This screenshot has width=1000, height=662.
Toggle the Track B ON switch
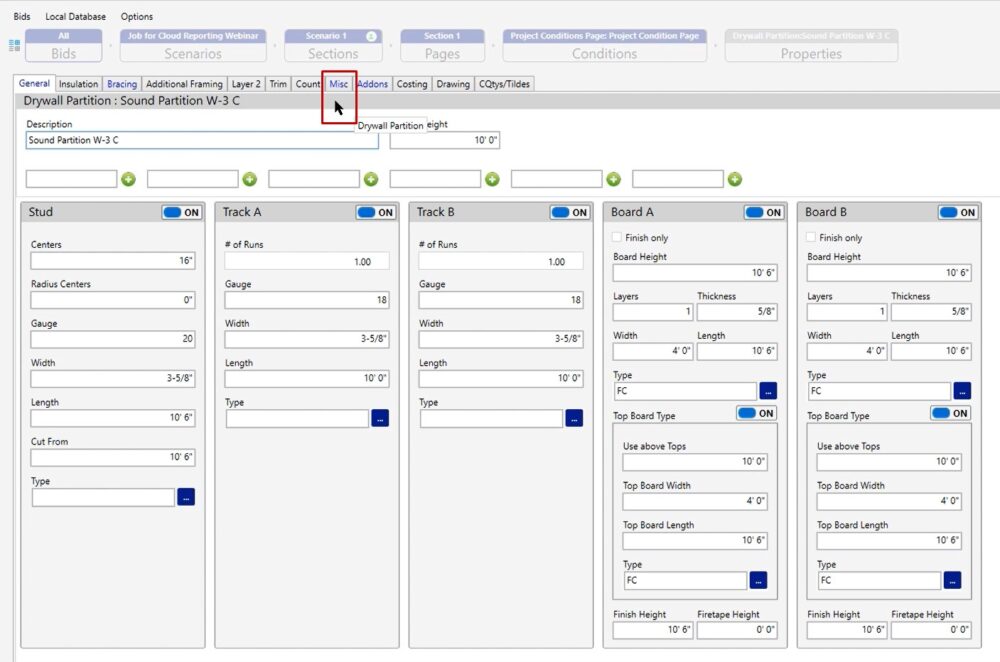click(569, 212)
